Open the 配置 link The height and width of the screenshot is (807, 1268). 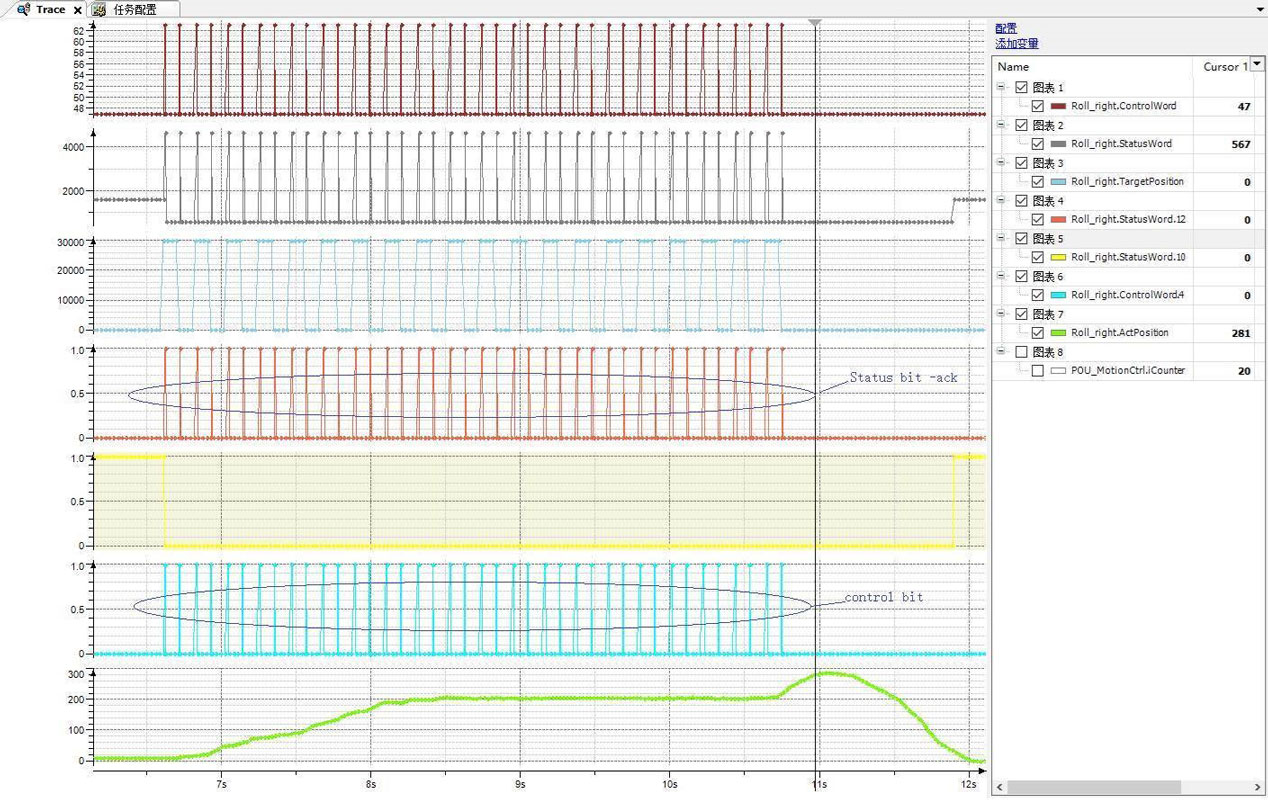(1006, 28)
